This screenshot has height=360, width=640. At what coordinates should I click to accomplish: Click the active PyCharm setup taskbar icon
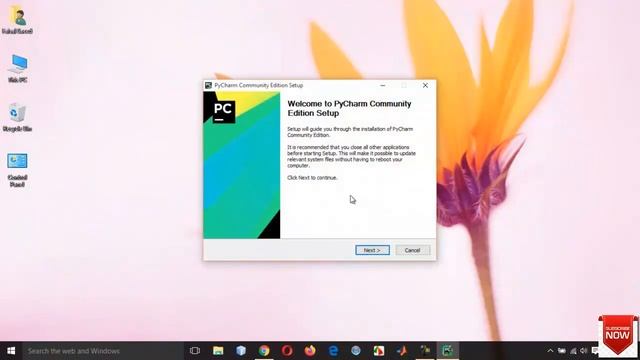[448, 351]
